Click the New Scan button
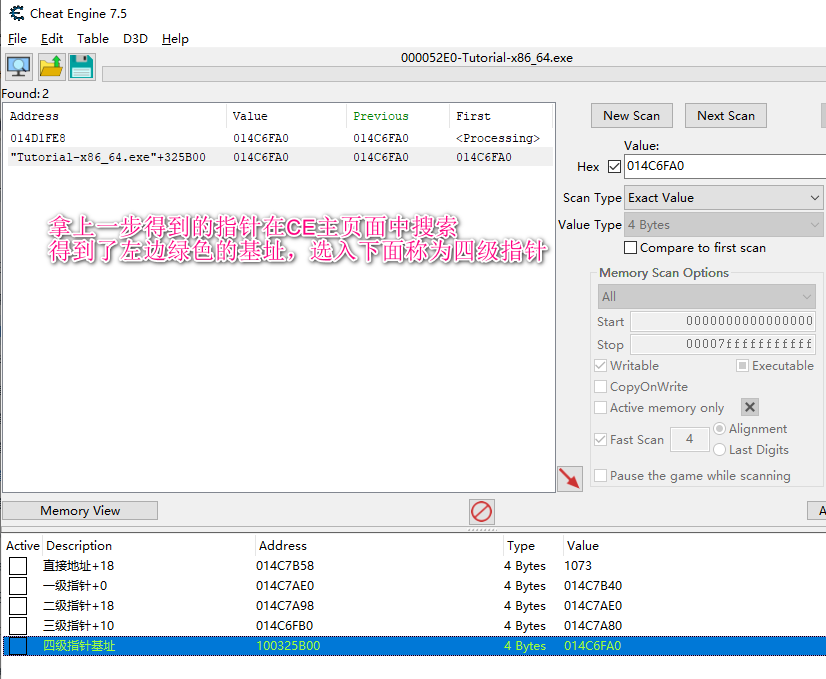Image resolution: width=826 pixels, height=679 pixels. pyautogui.click(x=632, y=116)
